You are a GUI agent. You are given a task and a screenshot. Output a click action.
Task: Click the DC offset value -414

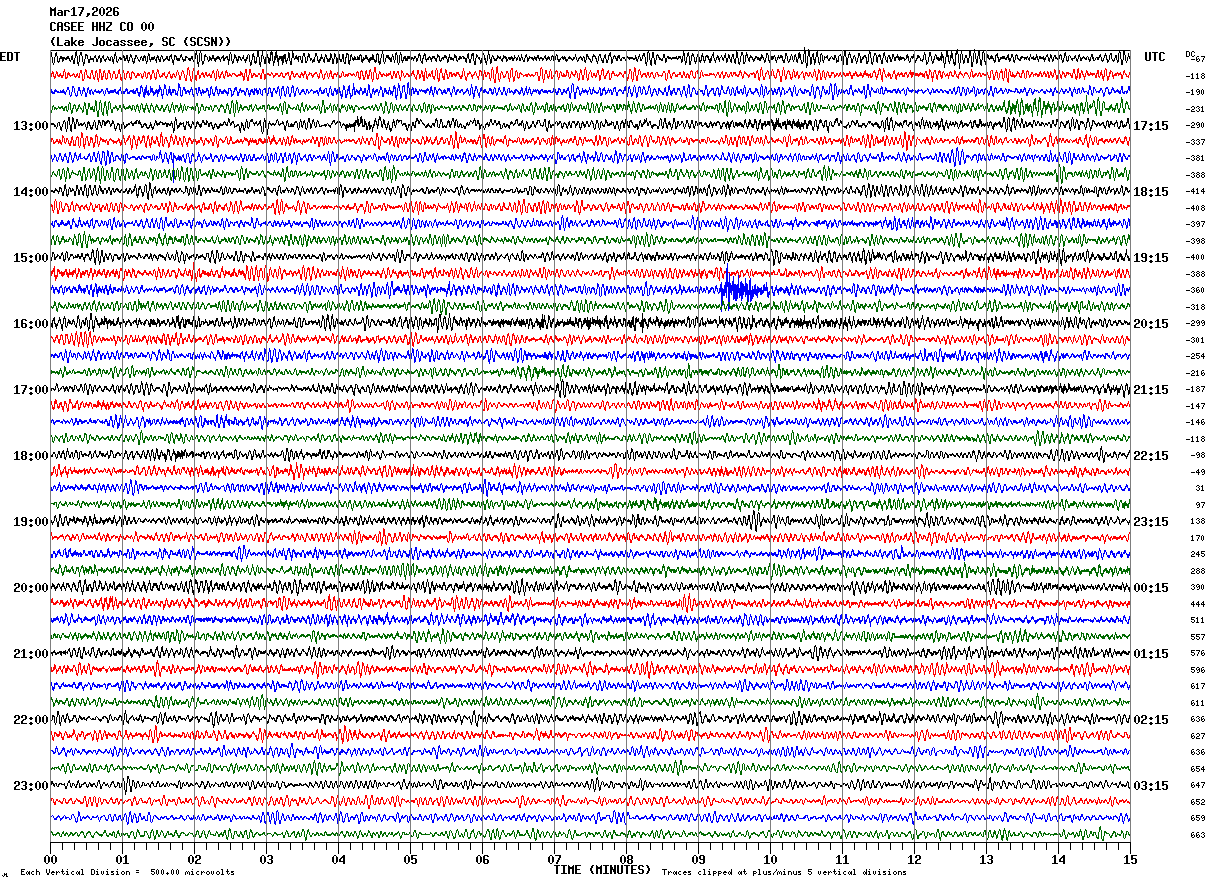click(x=1195, y=191)
